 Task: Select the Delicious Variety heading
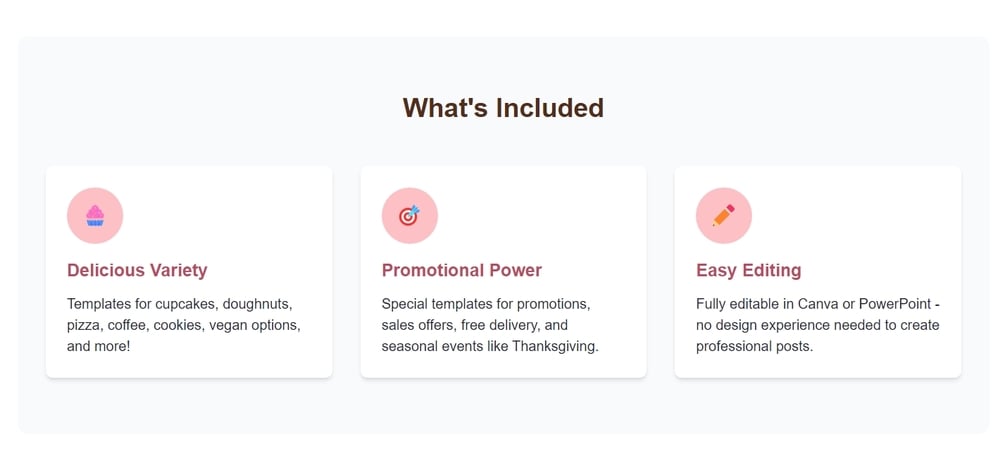tap(137, 271)
